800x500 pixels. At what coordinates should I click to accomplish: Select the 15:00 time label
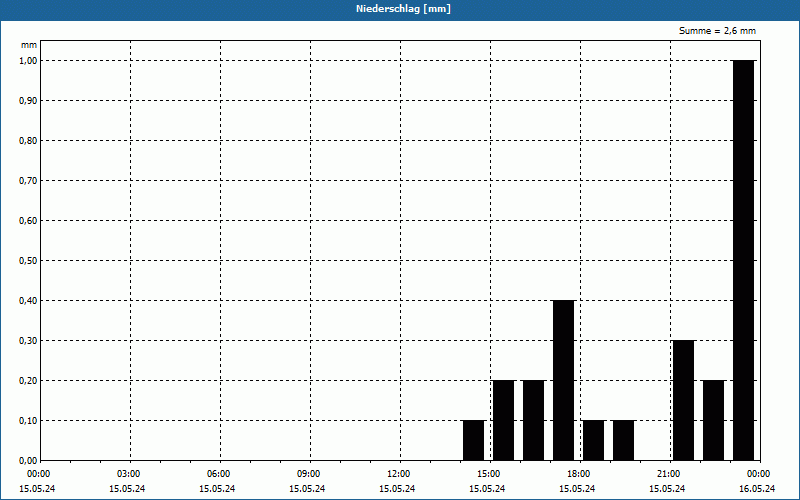point(487,474)
